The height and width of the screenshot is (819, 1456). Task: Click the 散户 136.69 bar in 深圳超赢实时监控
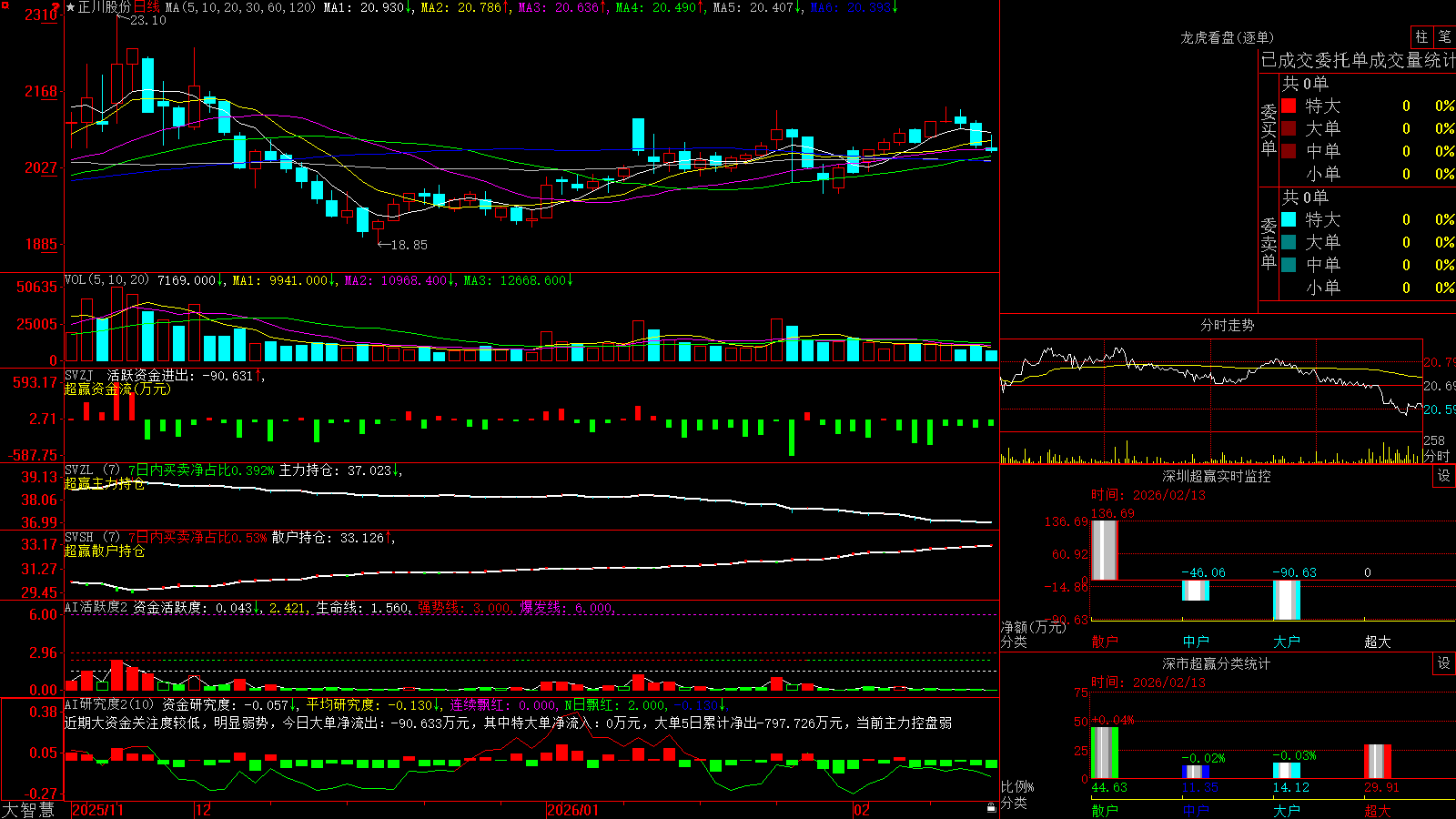(1104, 551)
